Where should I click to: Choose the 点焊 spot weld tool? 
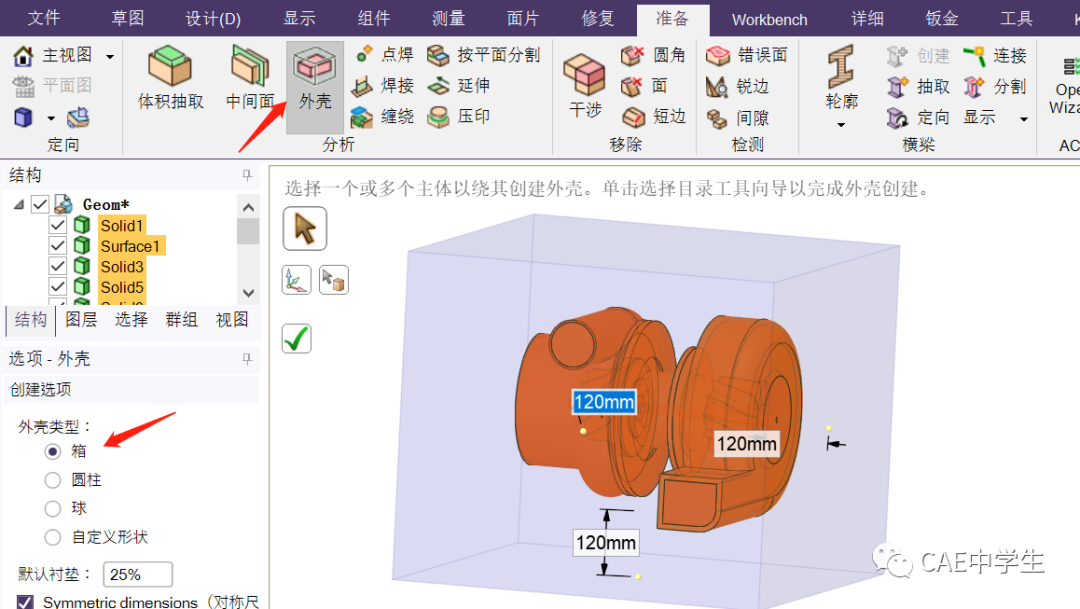[385, 54]
